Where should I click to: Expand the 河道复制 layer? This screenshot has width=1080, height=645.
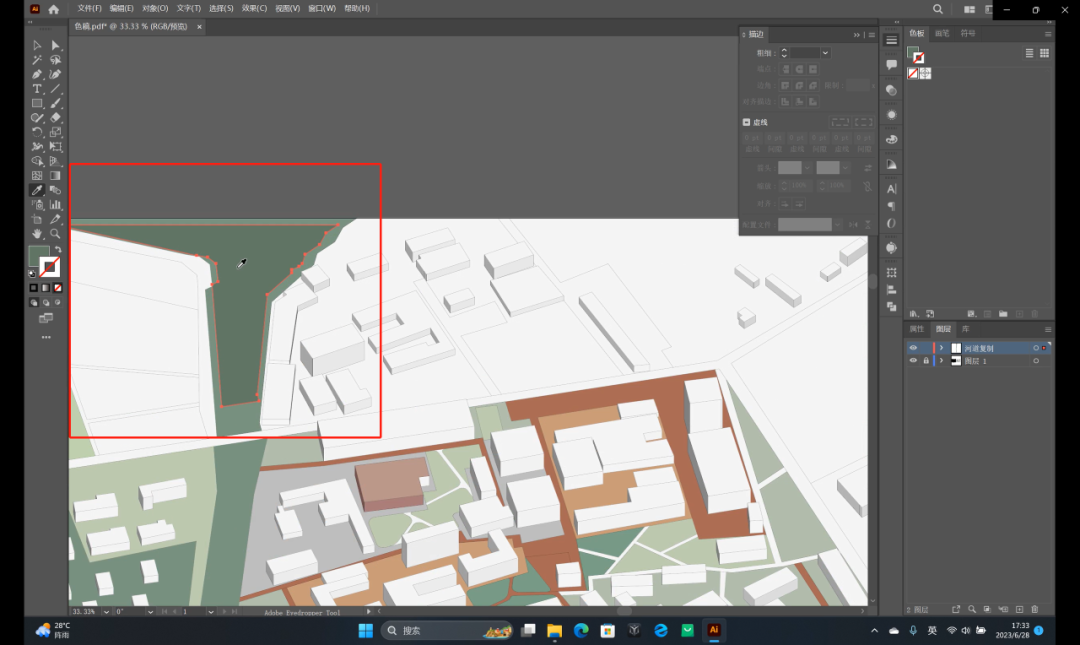pos(942,348)
